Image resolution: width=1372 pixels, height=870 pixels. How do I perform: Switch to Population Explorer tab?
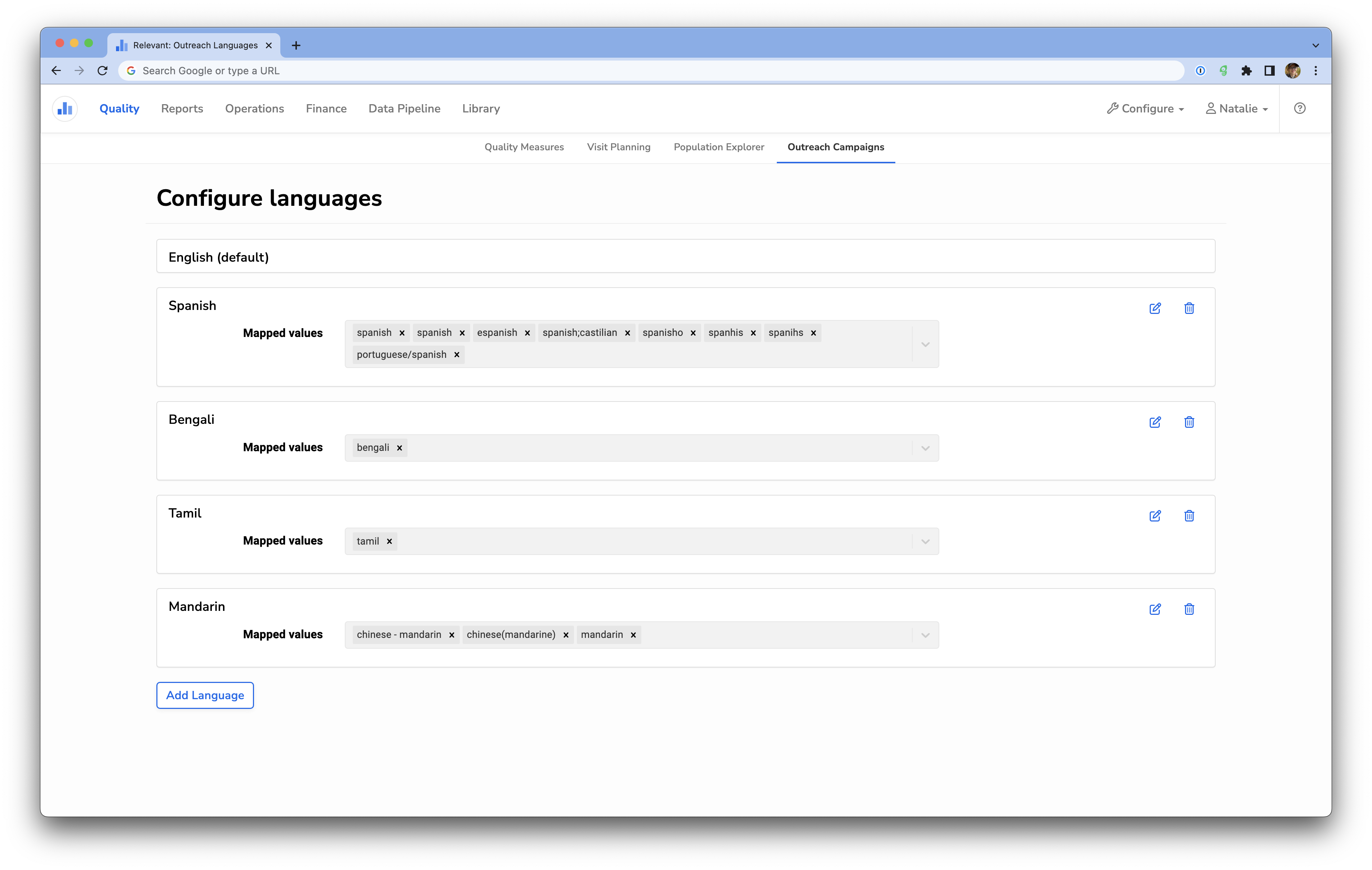pos(718,147)
